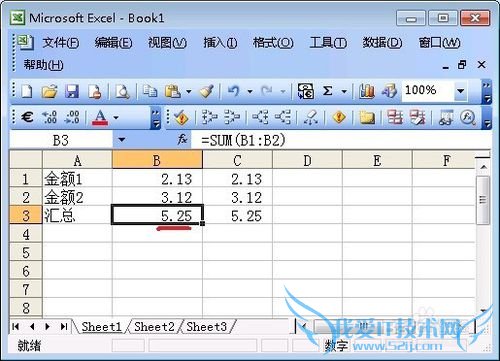Click the Name Box showing B3

click(x=61, y=140)
